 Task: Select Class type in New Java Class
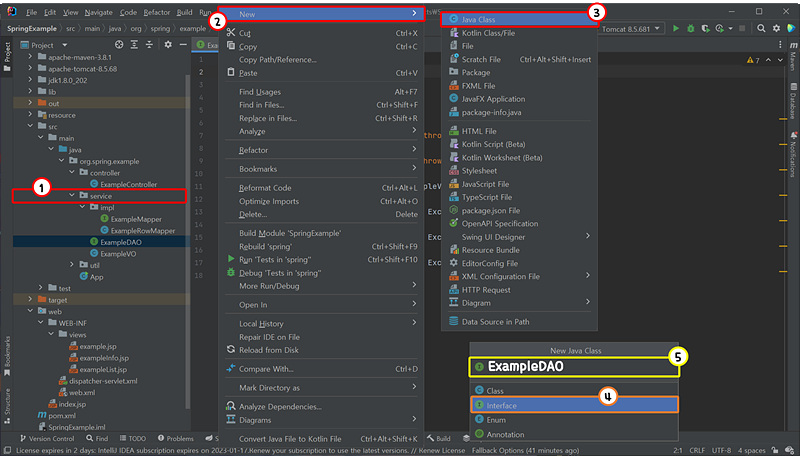pyautogui.click(x=574, y=391)
